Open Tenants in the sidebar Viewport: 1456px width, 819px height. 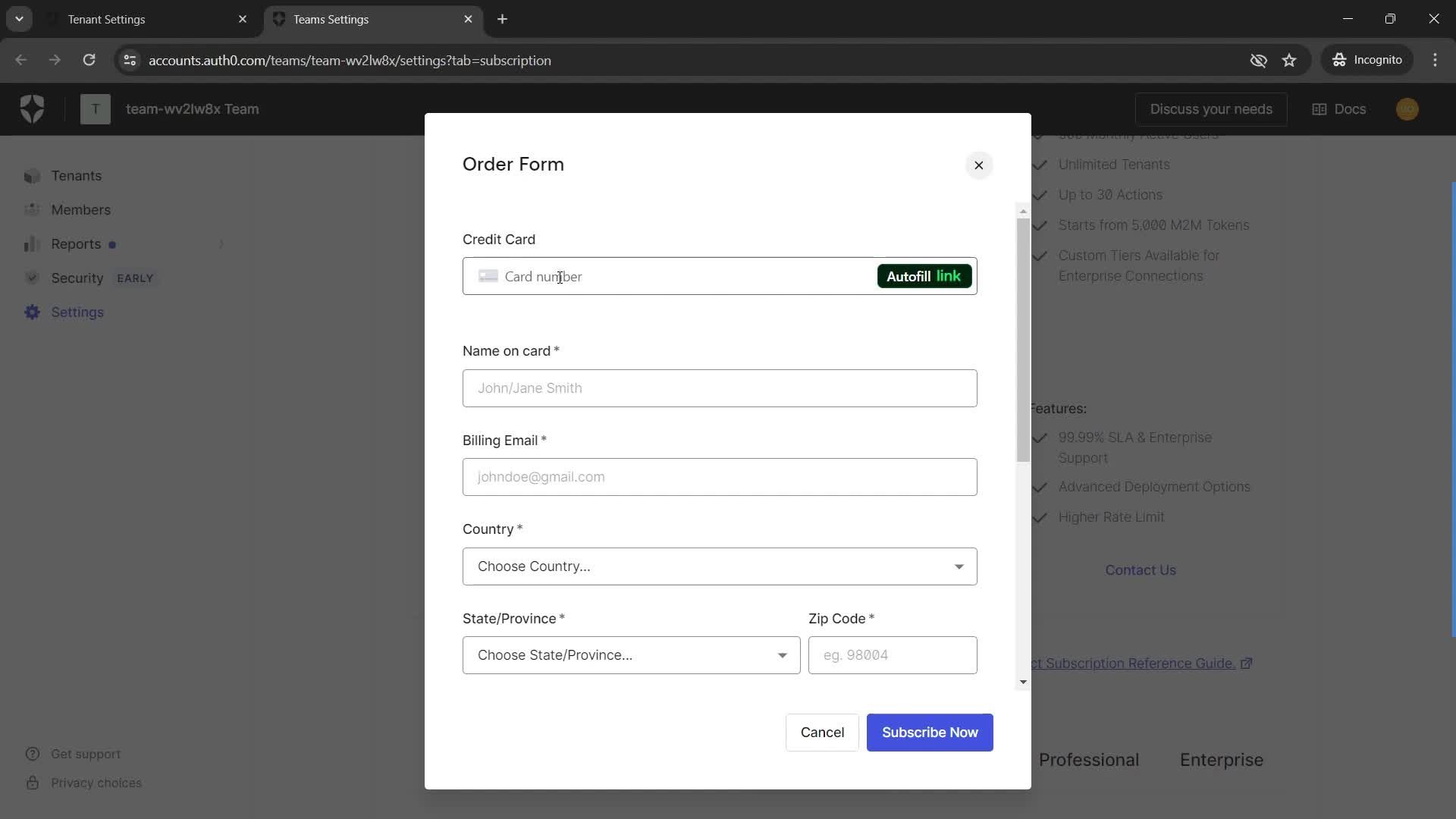pos(76,176)
